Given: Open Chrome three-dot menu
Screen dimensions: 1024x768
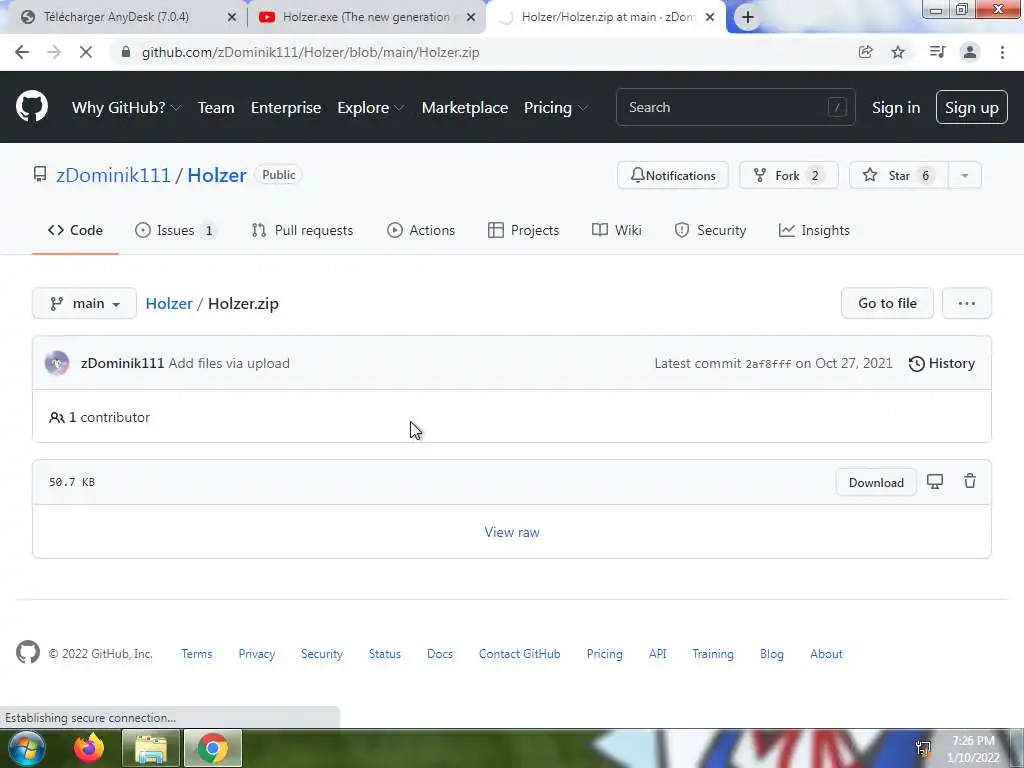Looking at the screenshot, I should [1002, 52].
